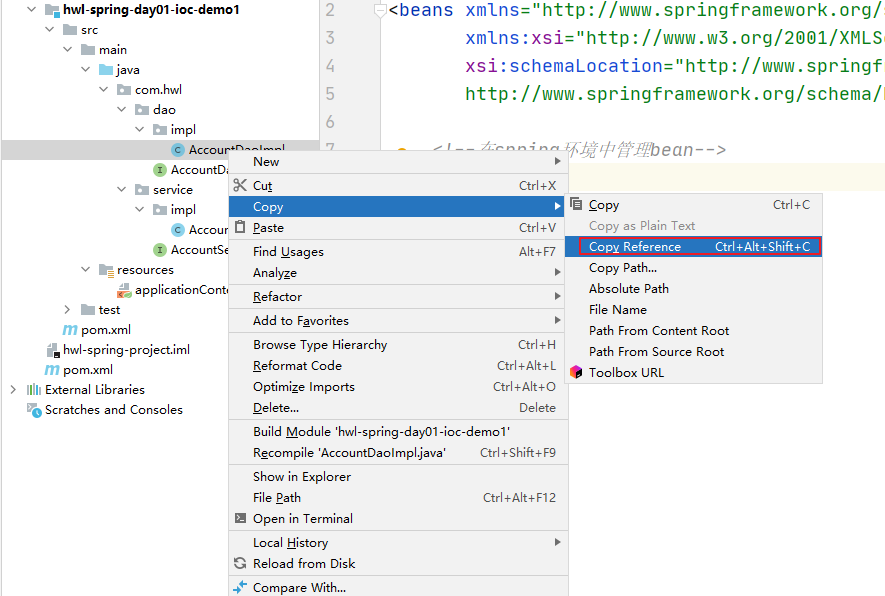Choose Optimize Imports
This screenshot has height=596, width=885.
(x=398, y=387)
